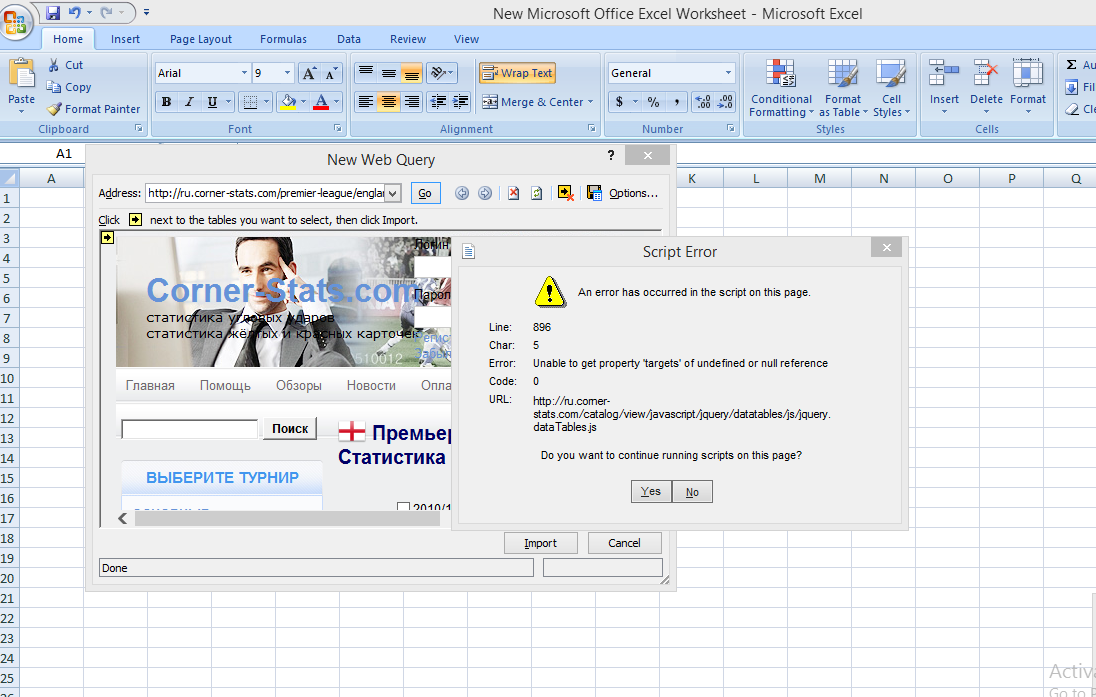Click the Stop icon in Web Query toolbar
This screenshot has height=697, width=1096.
coord(513,193)
